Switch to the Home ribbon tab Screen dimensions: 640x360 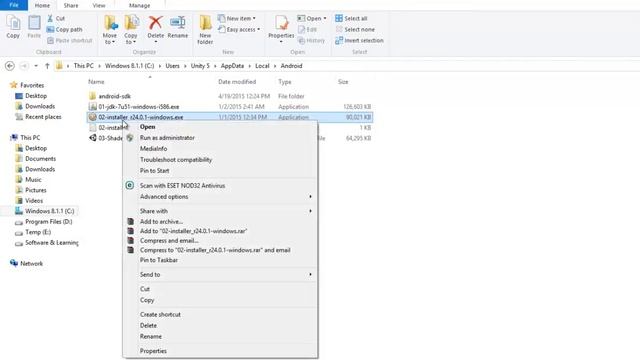click(x=42, y=6)
